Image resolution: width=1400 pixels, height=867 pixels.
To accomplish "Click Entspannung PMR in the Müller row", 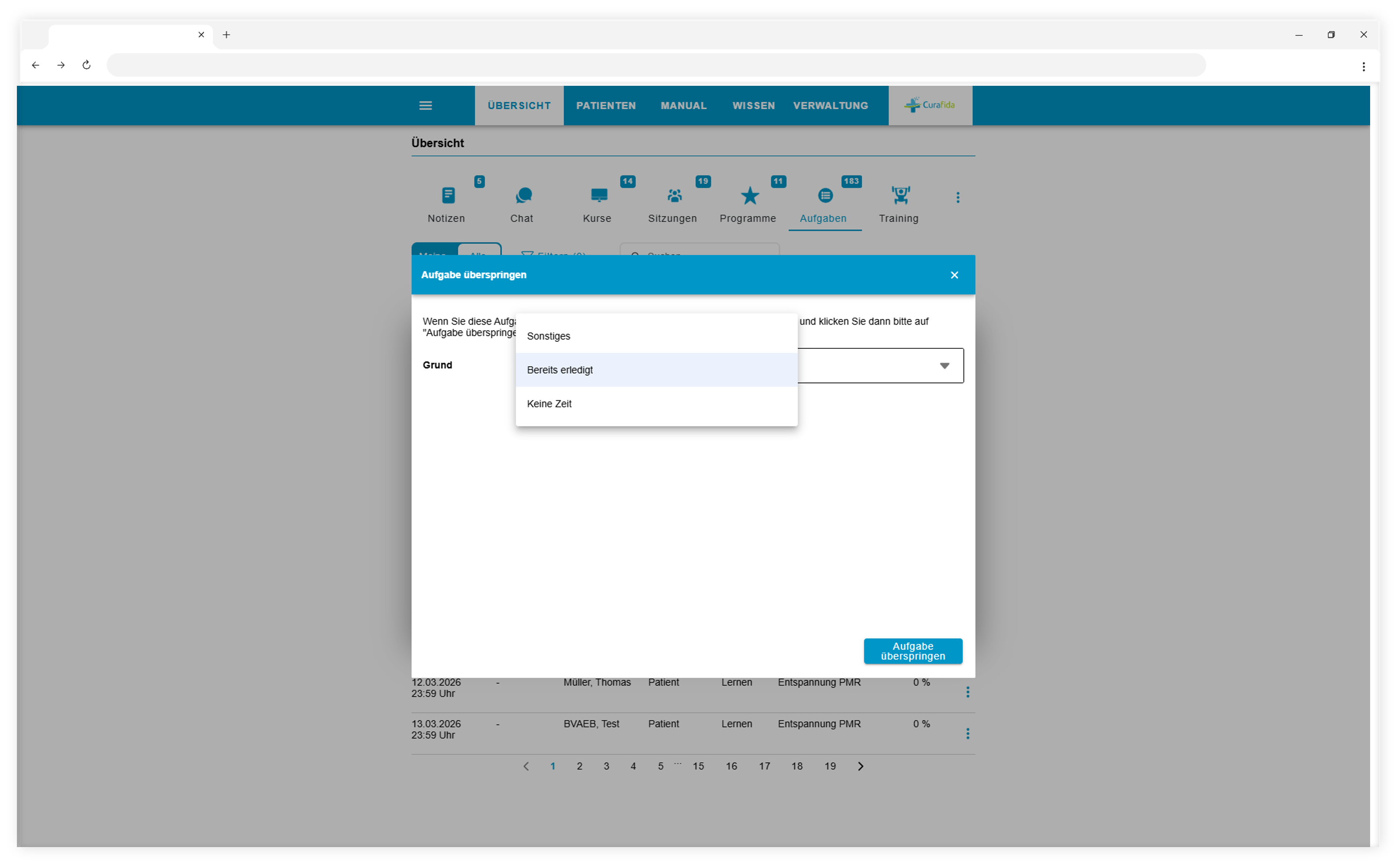I will pyautogui.click(x=819, y=682).
